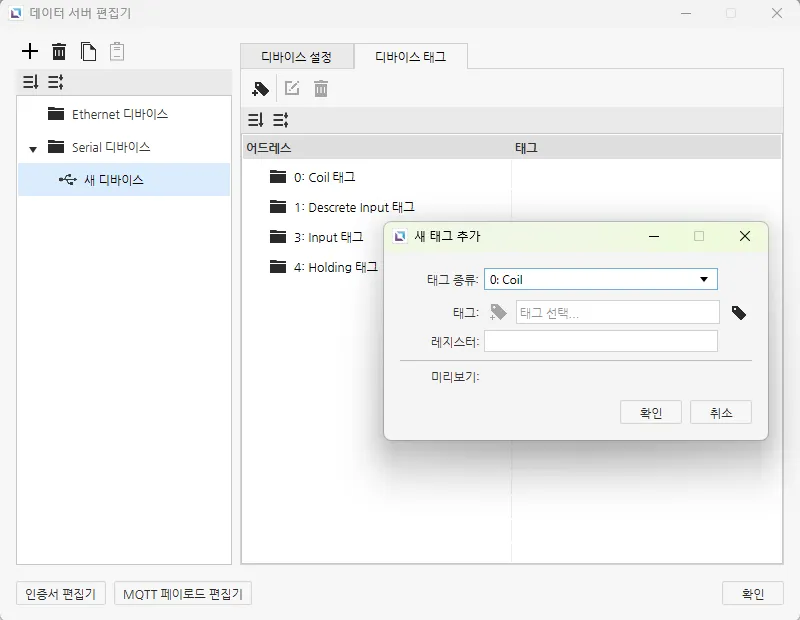This screenshot has width=800, height=620.
Task: Collapse the Serial 디바이스 tree node
Action: (33, 149)
